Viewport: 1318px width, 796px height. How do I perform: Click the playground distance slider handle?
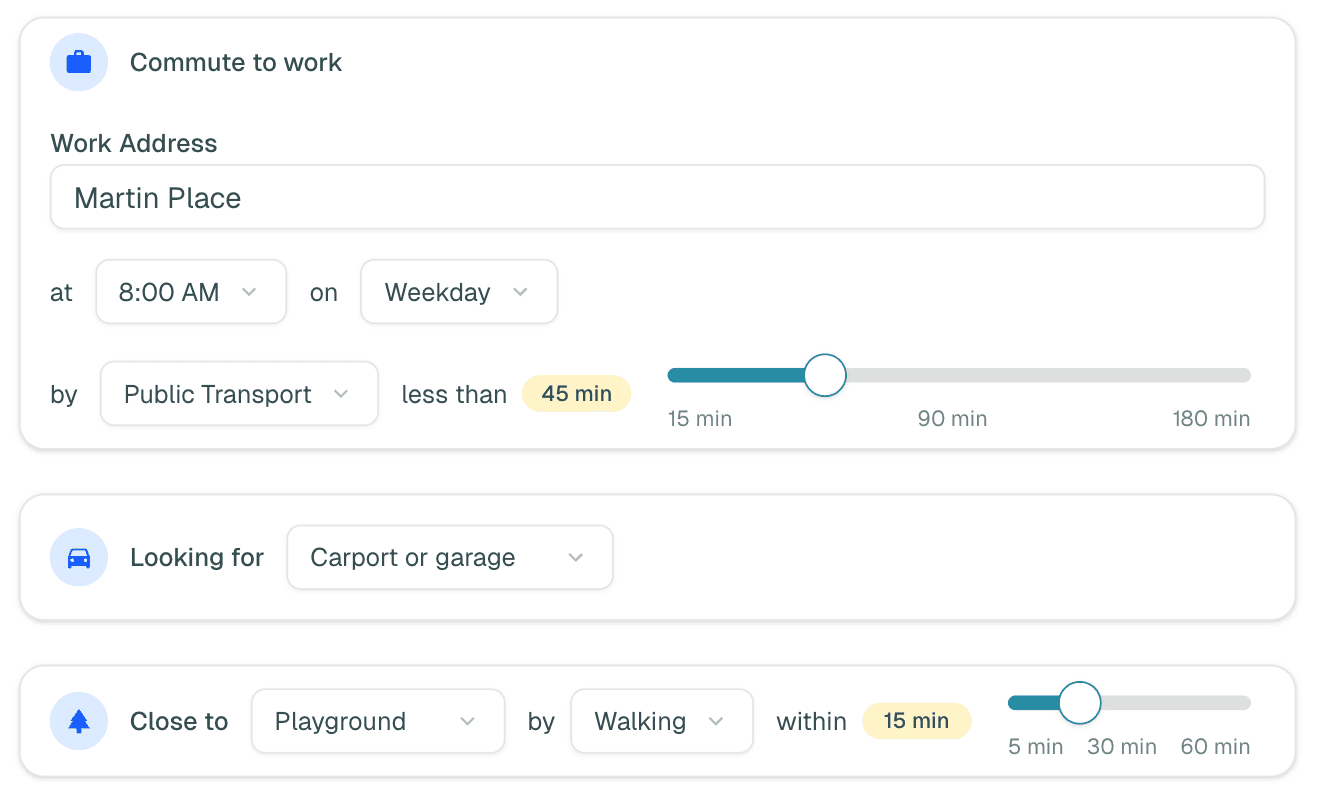[1079, 703]
